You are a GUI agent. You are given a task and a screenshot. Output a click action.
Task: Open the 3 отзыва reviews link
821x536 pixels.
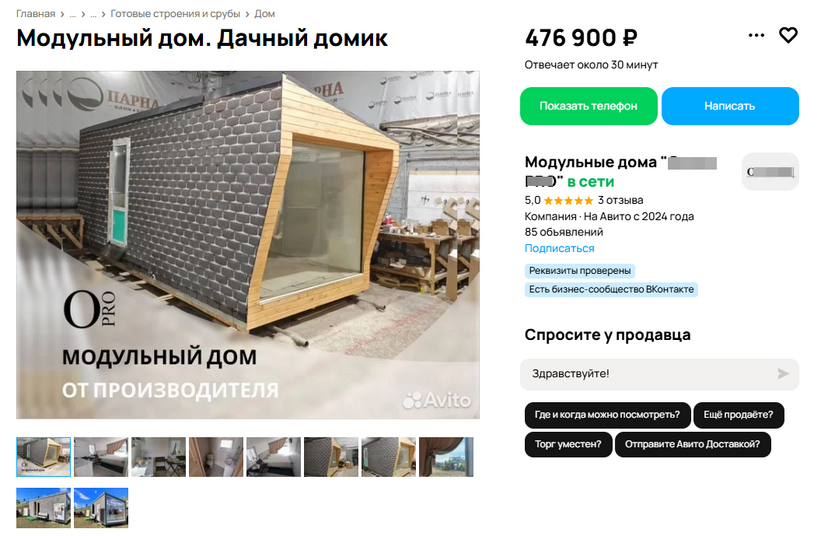click(620, 200)
